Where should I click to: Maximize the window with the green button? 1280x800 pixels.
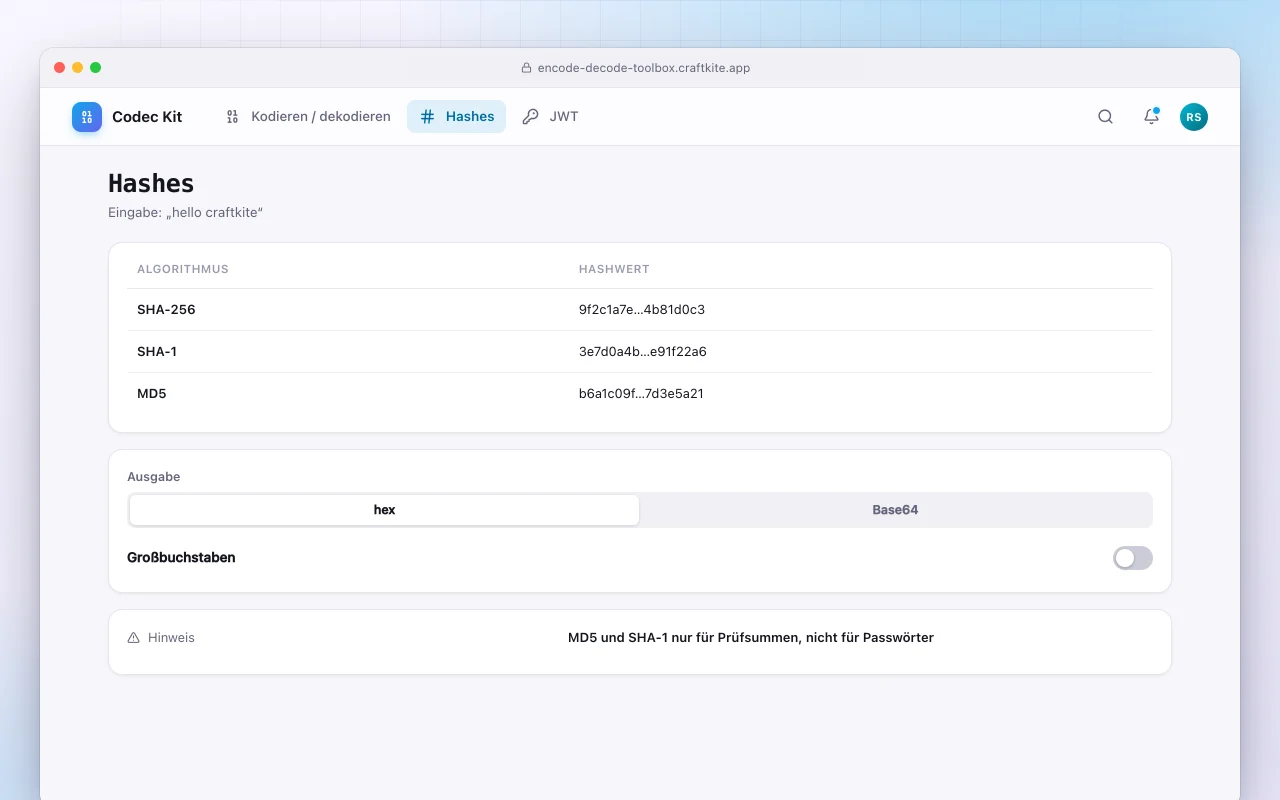pos(96,68)
